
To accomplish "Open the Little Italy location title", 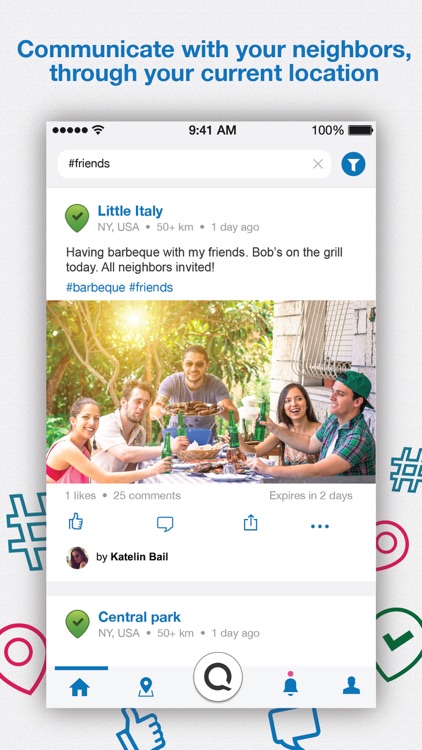I will 130,211.
